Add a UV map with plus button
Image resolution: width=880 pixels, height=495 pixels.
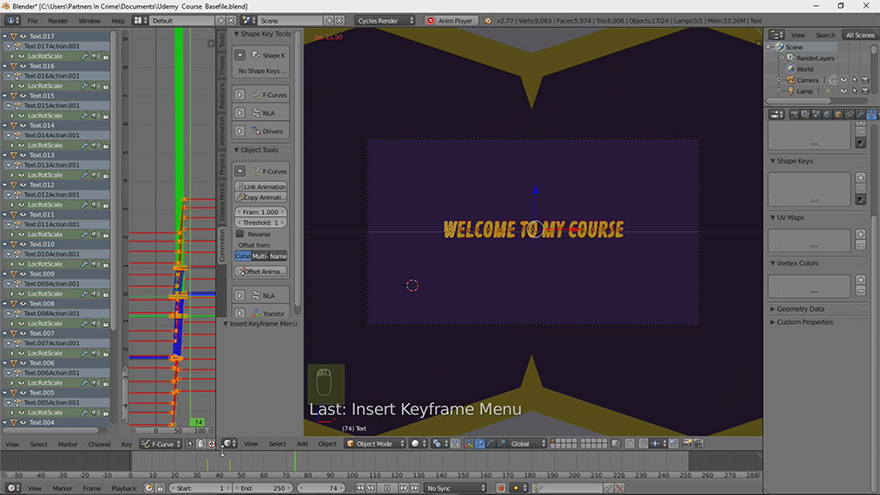click(861, 234)
